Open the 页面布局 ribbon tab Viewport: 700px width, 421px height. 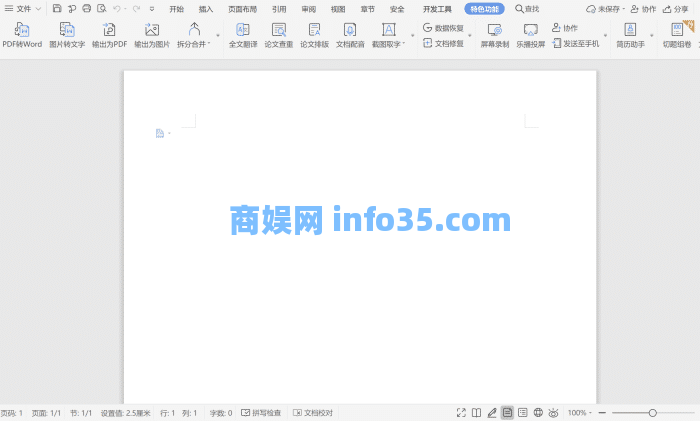242,9
